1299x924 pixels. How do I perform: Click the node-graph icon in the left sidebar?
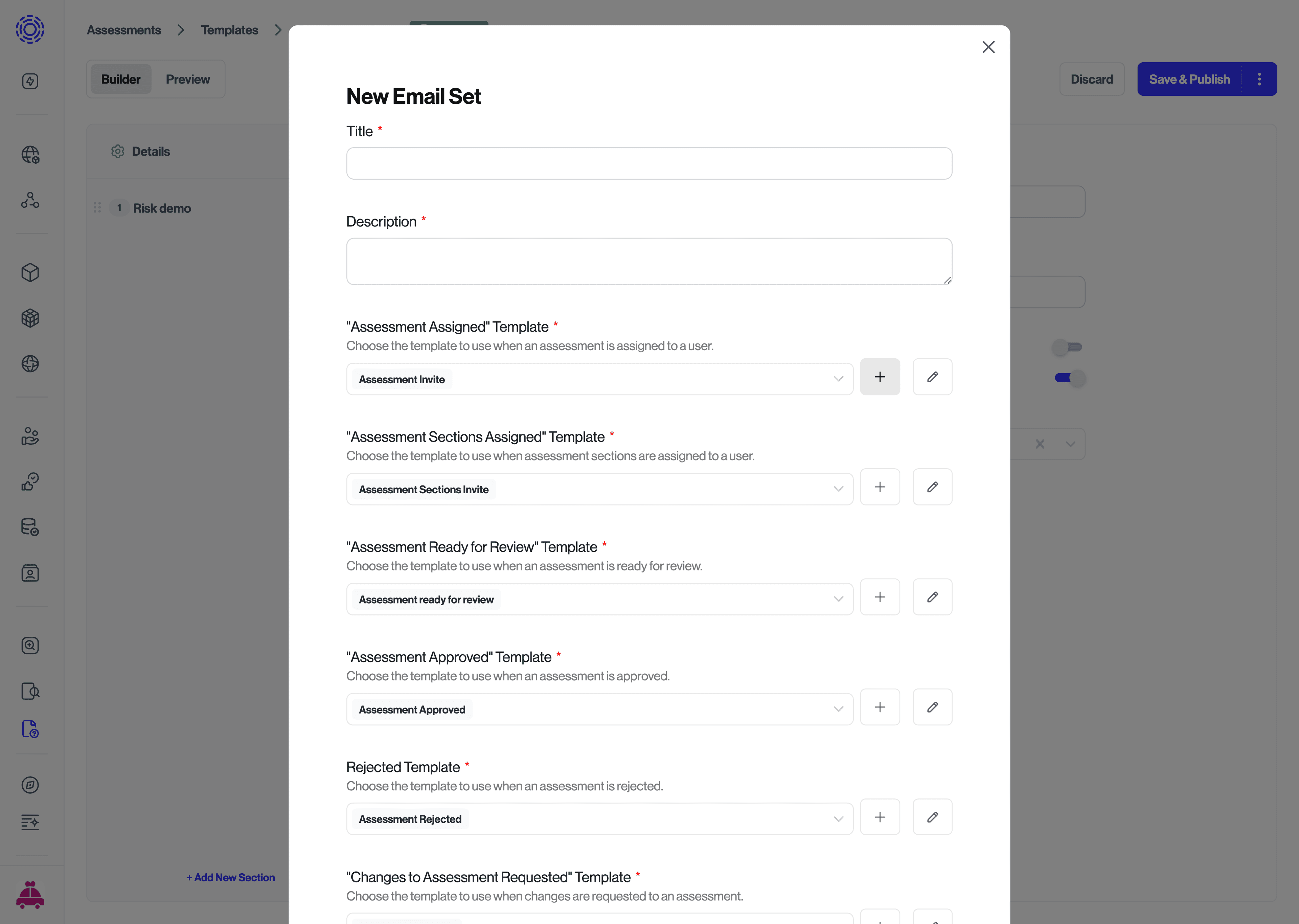click(30, 200)
